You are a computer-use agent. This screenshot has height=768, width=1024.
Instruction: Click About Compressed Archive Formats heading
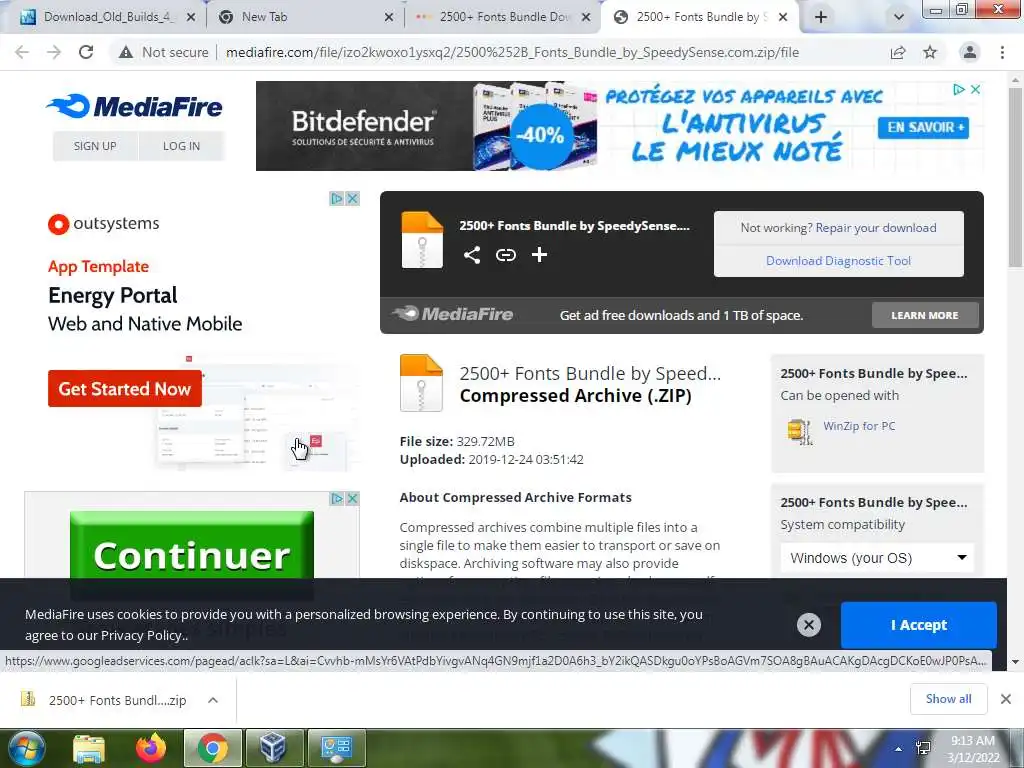[515, 498]
